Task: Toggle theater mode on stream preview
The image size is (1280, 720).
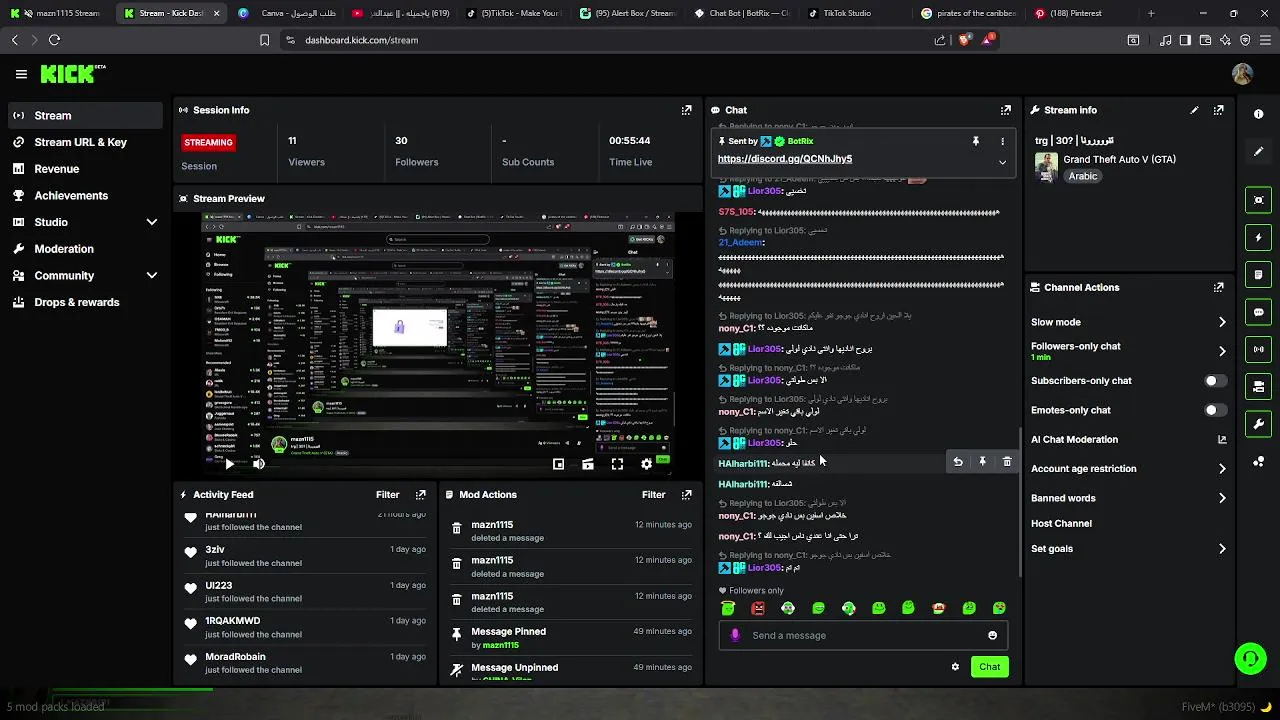Action: (588, 464)
